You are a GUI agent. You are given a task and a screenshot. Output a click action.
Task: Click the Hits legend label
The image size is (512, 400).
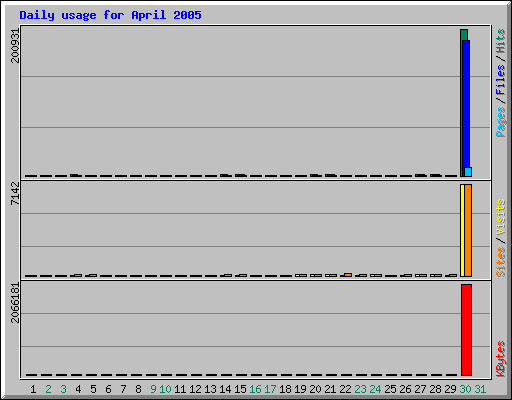501,41
